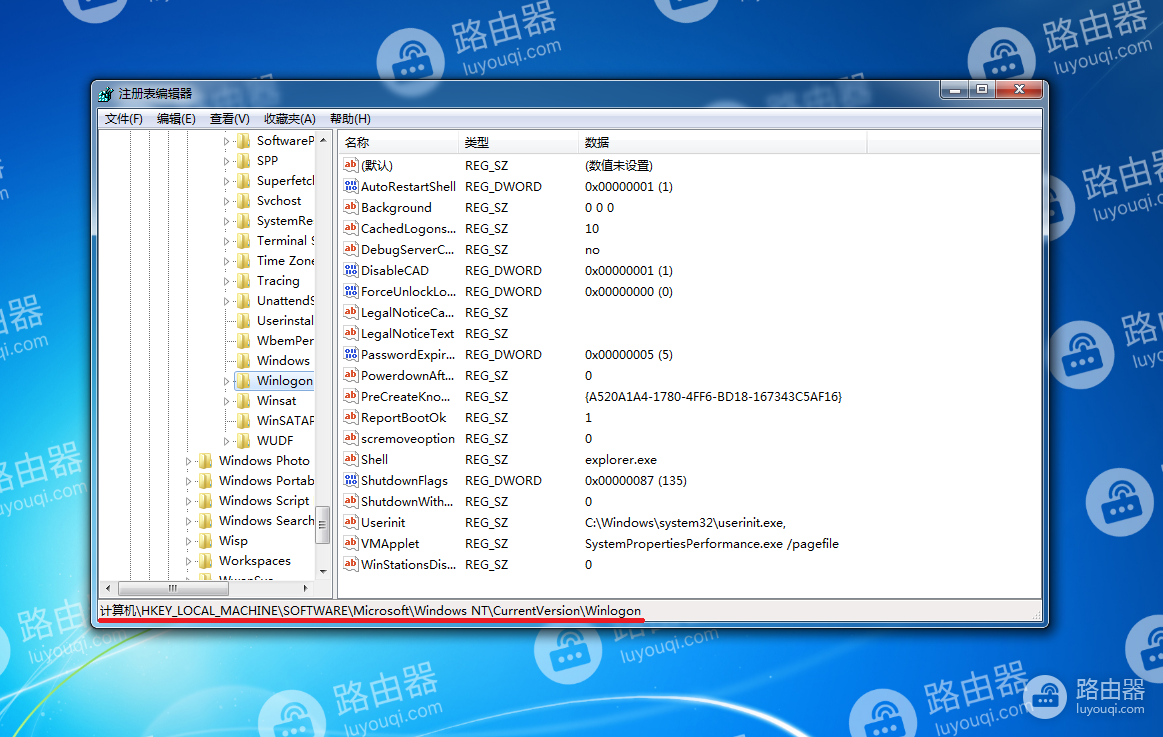
Task: Click the tree horizontal scrollbar thumb
Action: pyautogui.click(x=173, y=588)
